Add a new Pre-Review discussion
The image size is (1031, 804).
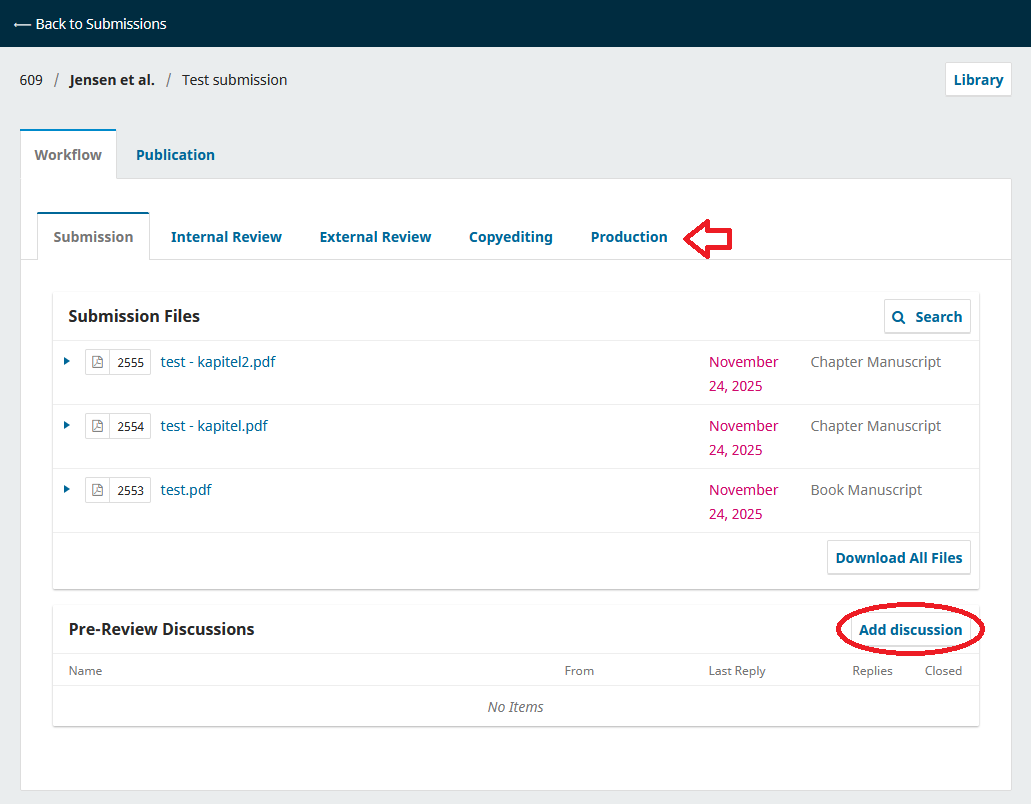tap(910, 629)
